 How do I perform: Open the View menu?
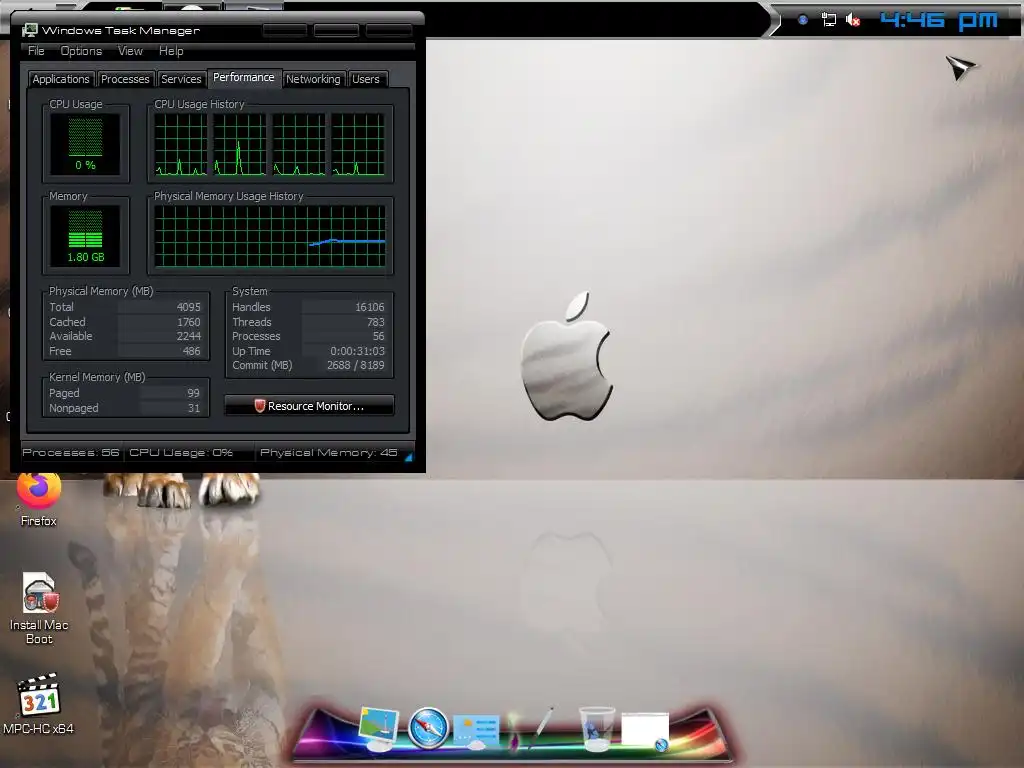tap(130, 51)
